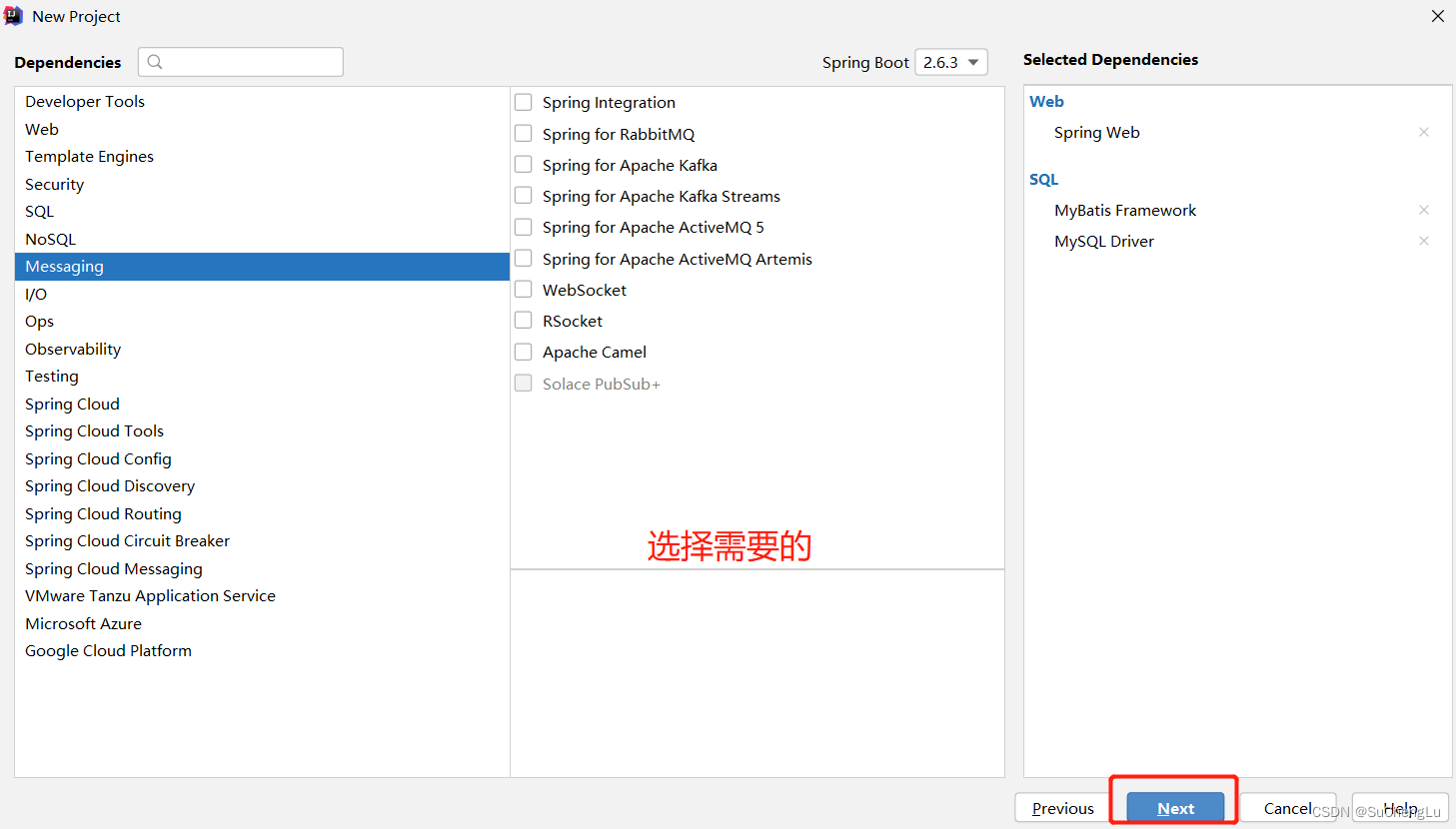1456x829 pixels.
Task: Remove MySQL Driver from selected dependencies
Action: tap(1424, 241)
